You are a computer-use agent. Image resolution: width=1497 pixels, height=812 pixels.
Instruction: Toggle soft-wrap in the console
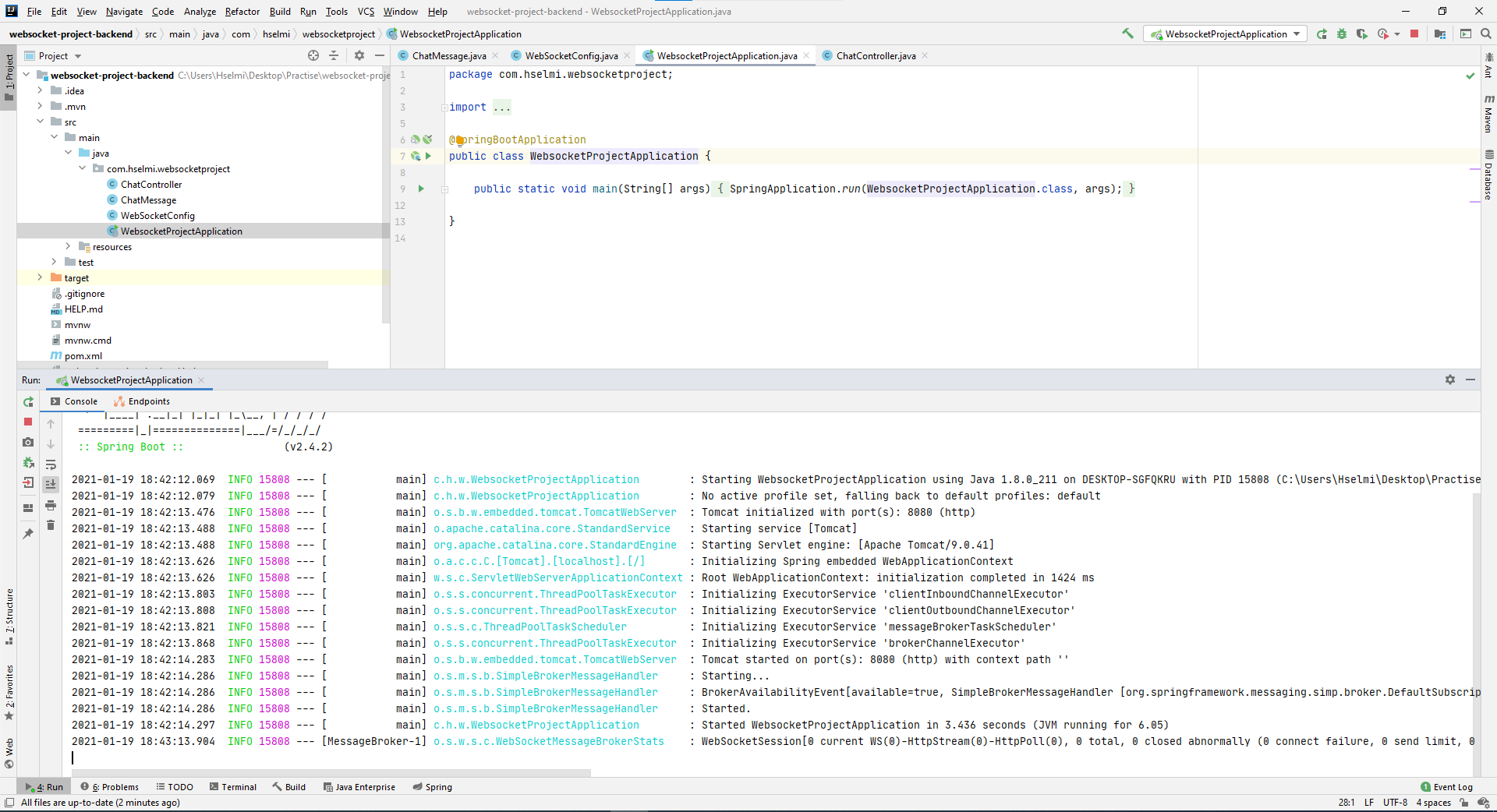click(x=51, y=464)
